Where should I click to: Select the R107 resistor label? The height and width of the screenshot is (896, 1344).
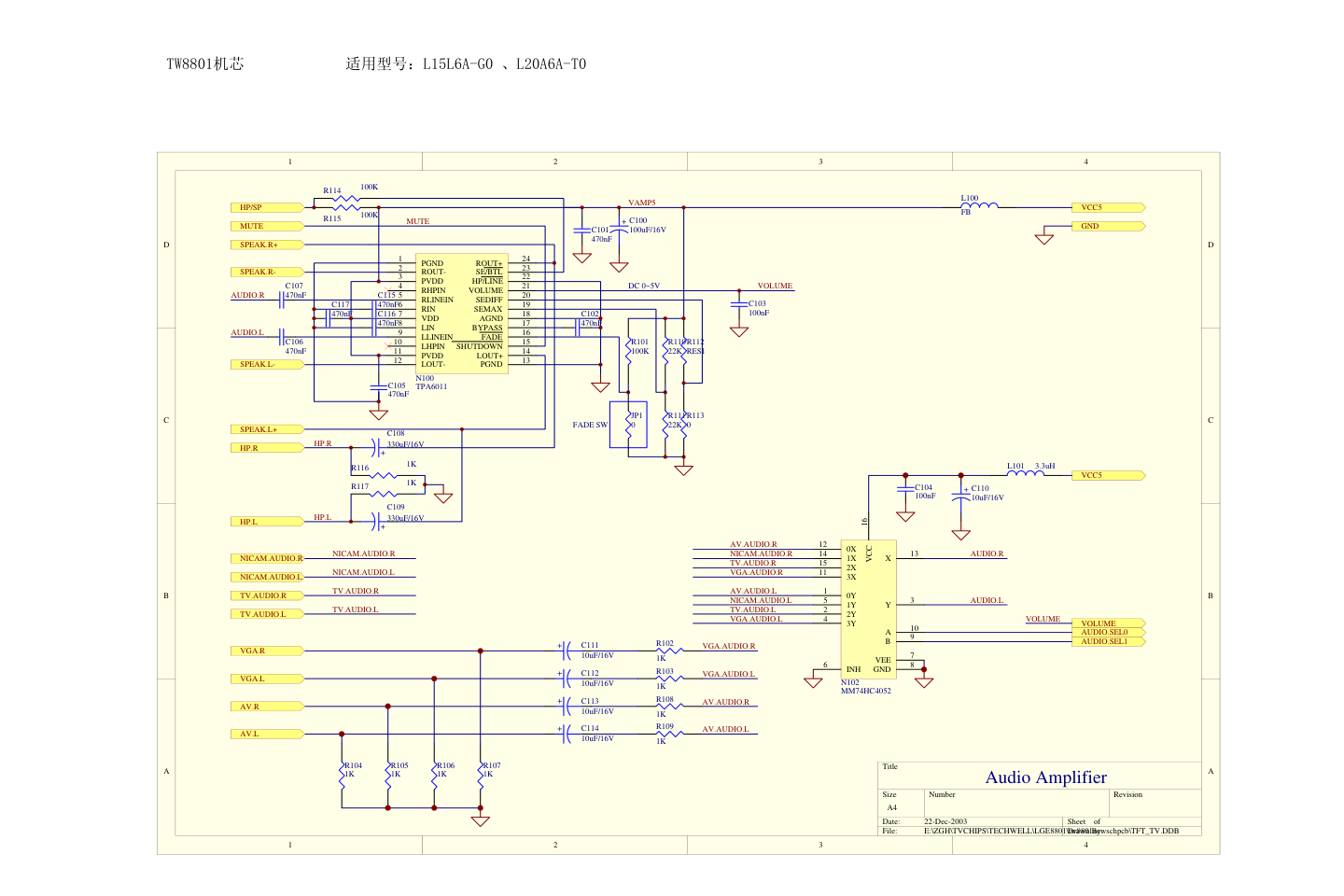coord(492,769)
